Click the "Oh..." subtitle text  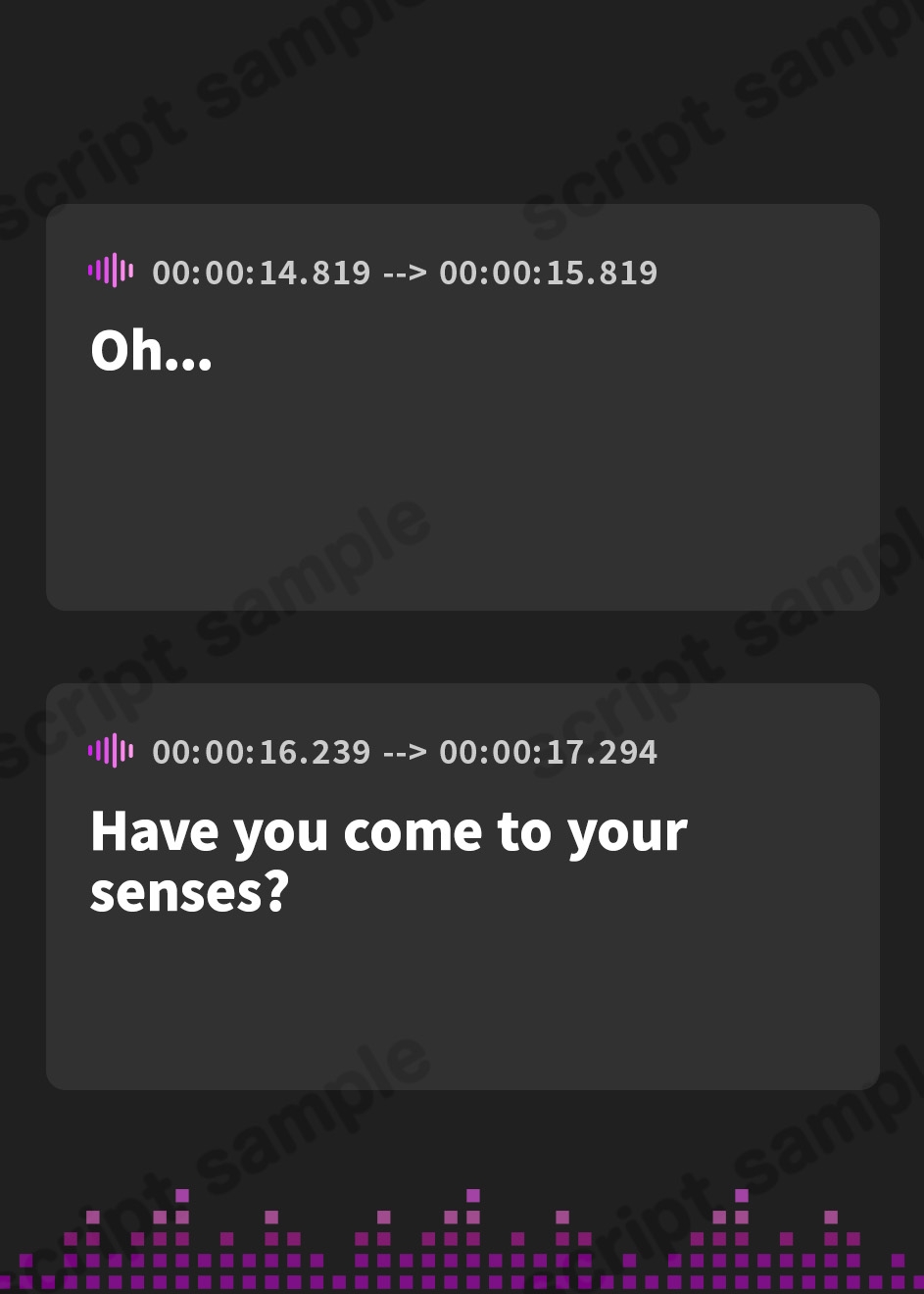[151, 351]
